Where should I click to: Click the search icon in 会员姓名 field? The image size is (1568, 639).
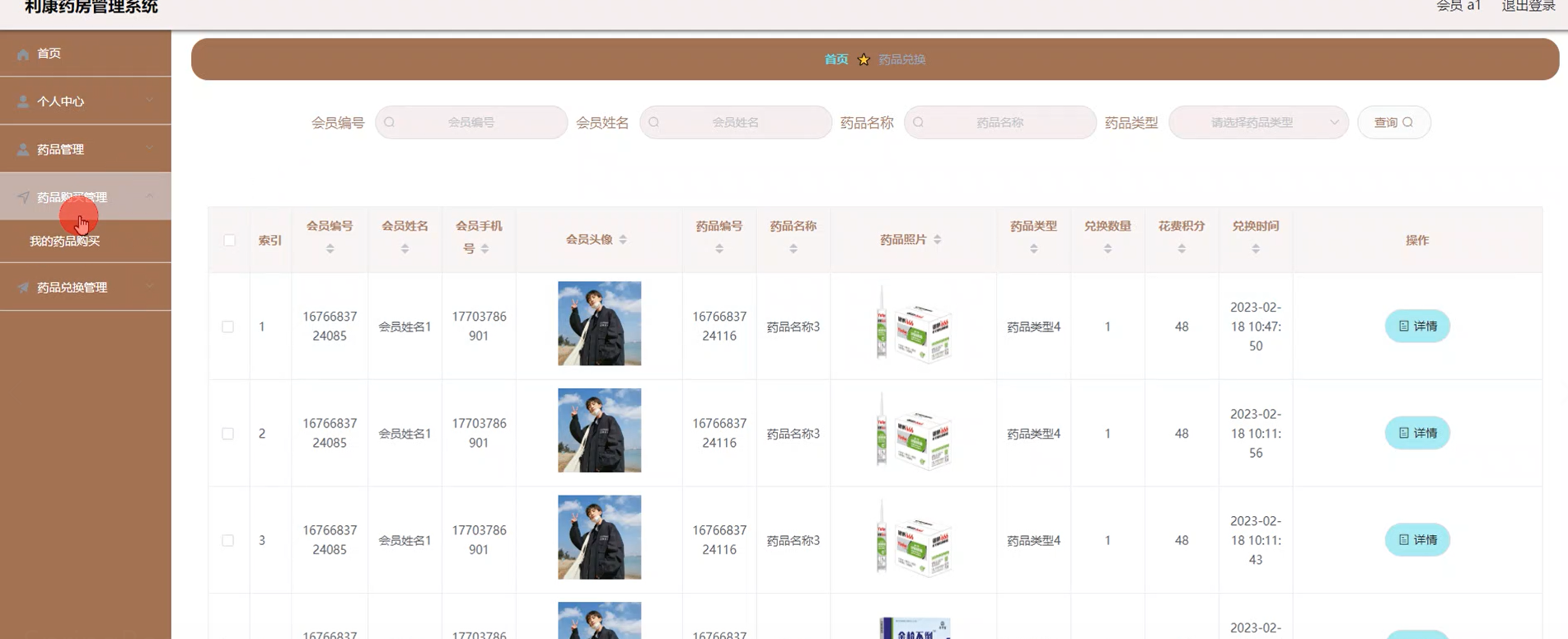pos(653,122)
